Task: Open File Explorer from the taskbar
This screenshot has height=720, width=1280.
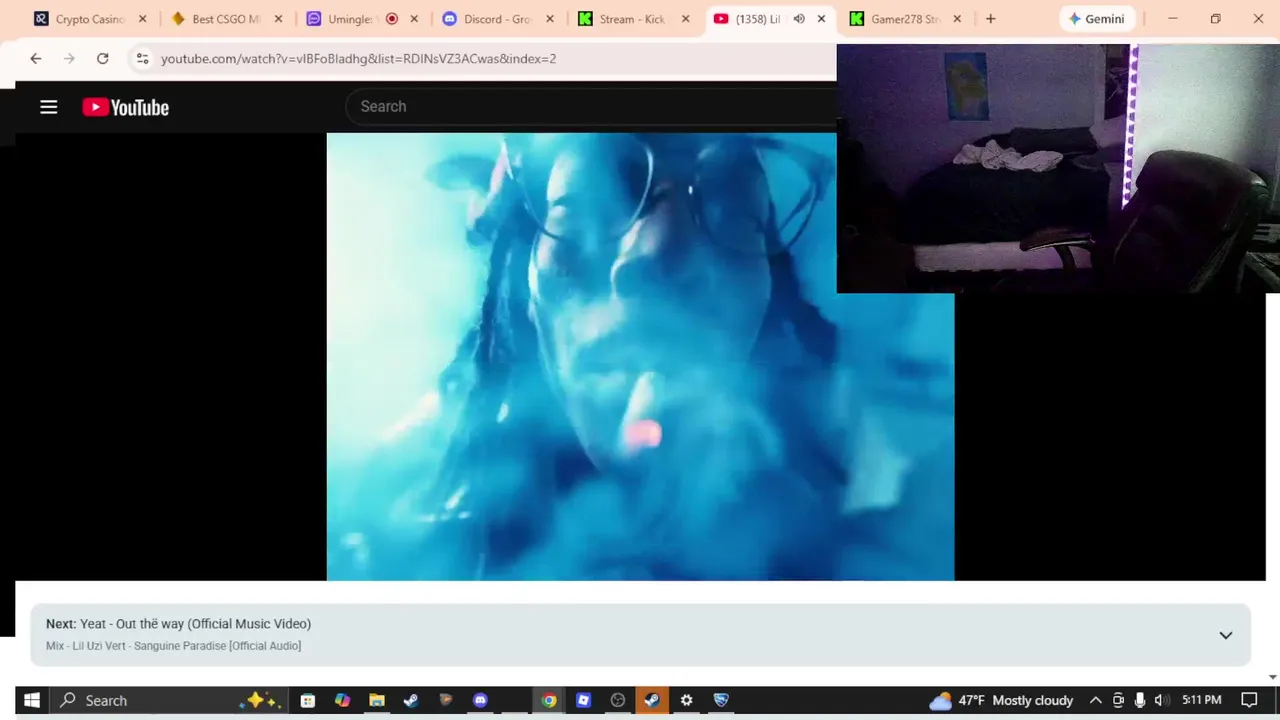Action: 376,700
